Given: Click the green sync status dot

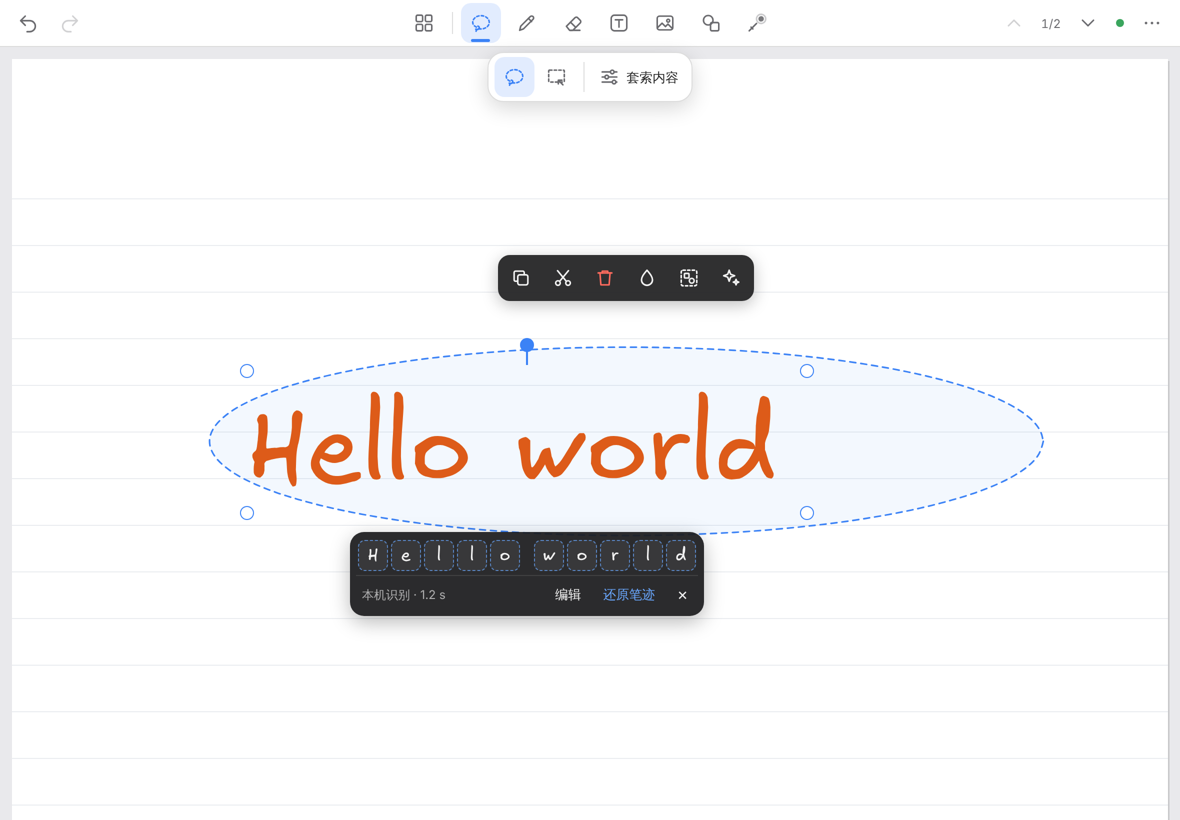Looking at the screenshot, I should coord(1120,23).
